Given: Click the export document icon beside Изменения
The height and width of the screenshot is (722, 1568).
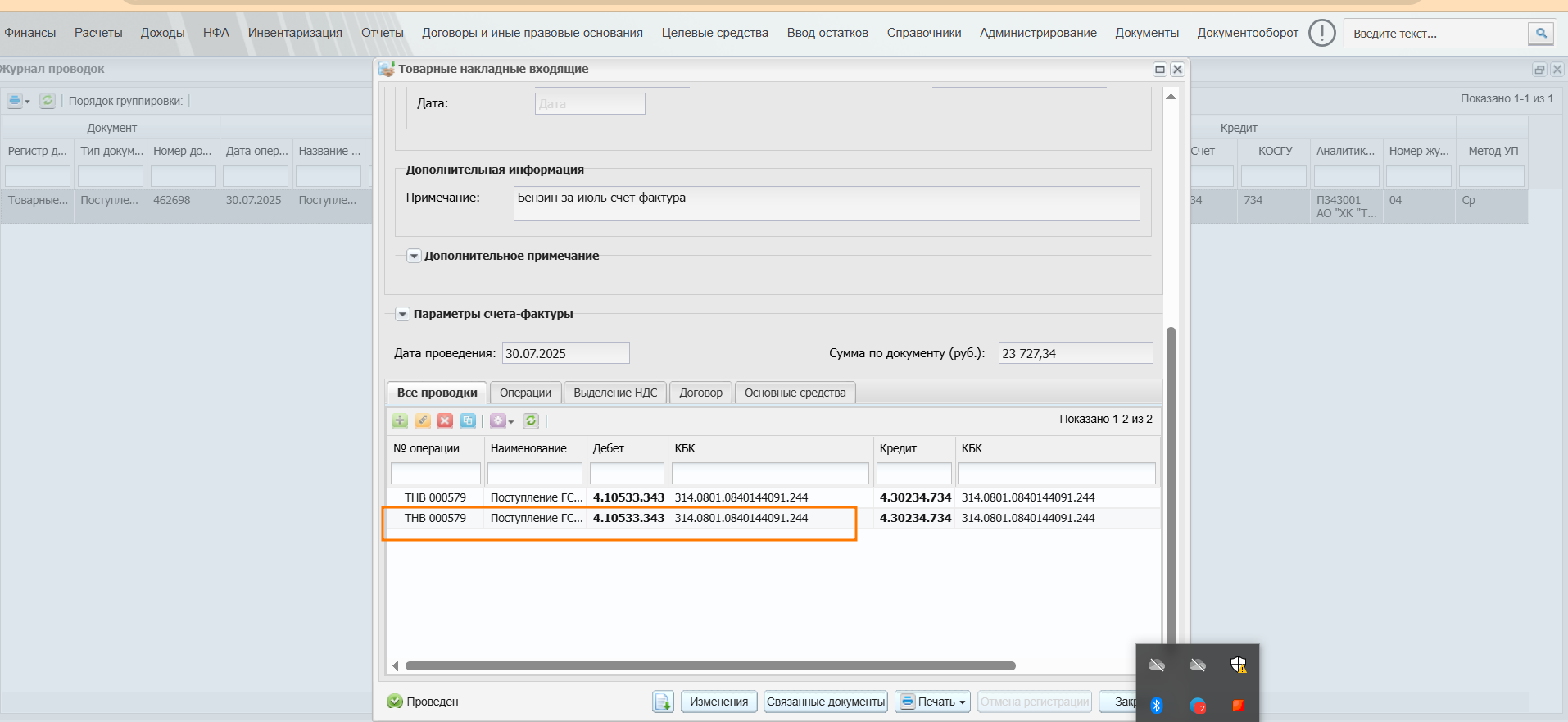Looking at the screenshot, I should (x=663, y=702).
